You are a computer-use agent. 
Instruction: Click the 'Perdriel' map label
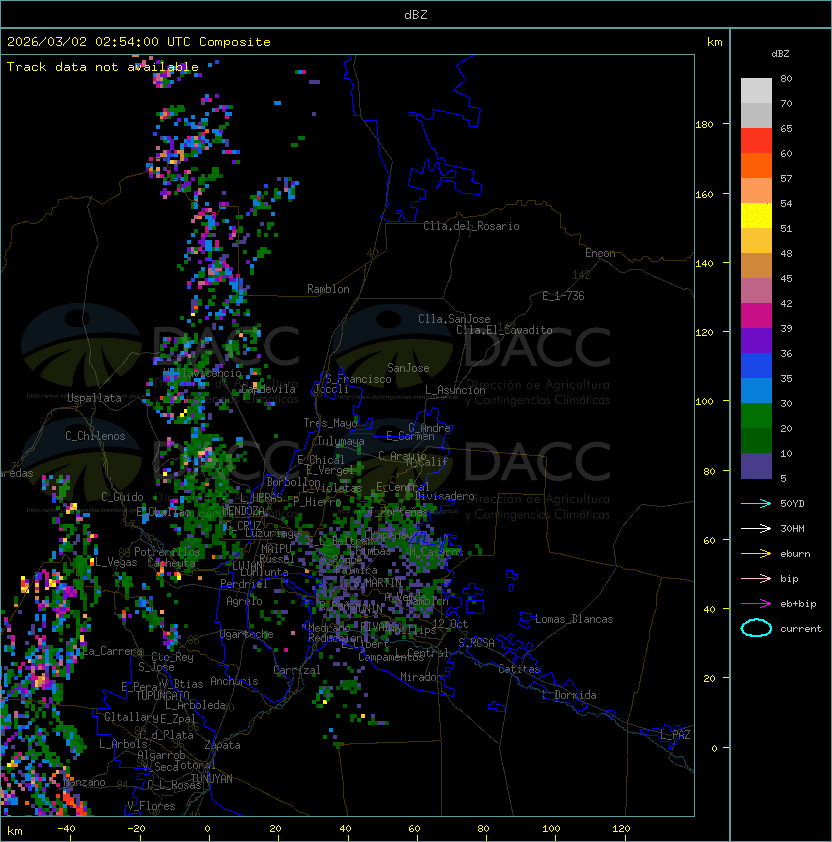click(244, 584)
